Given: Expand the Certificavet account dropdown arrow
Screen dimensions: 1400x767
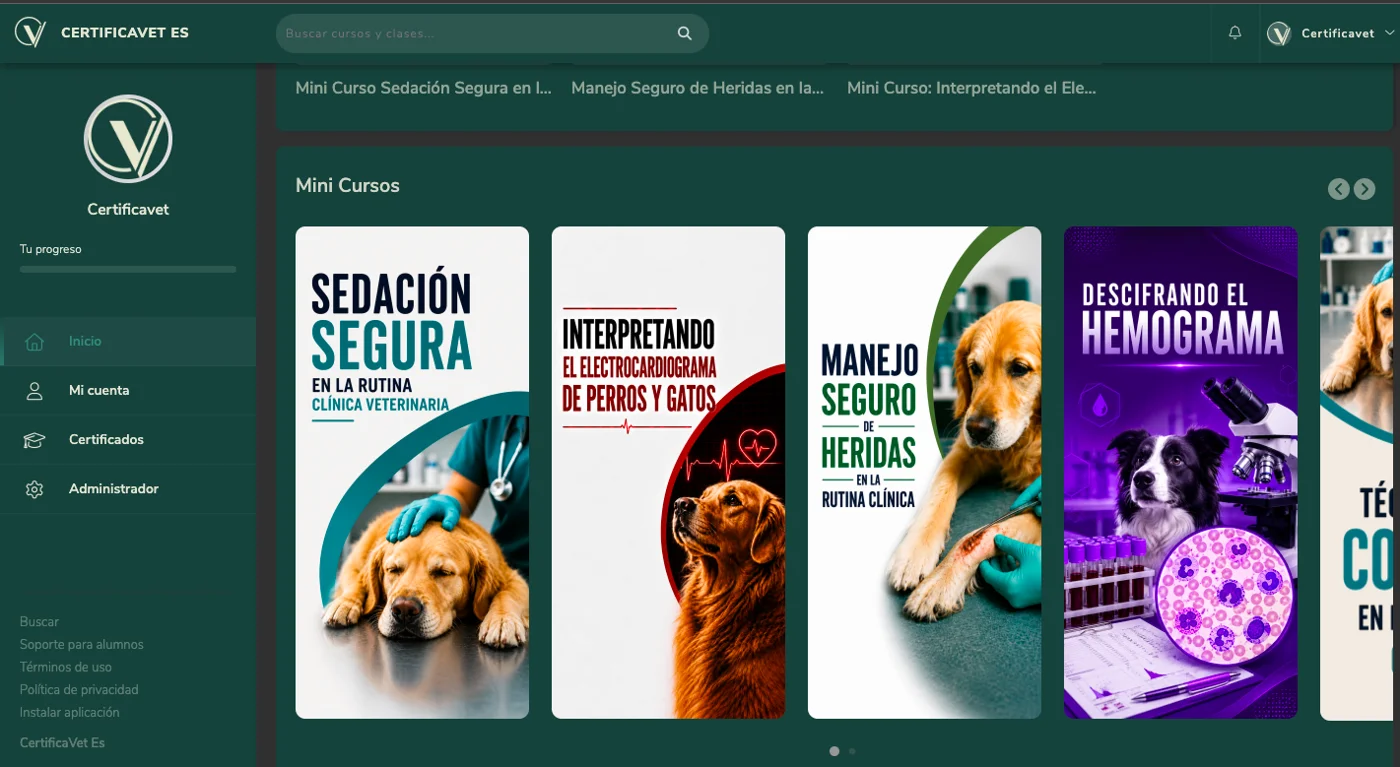Looking at the screenshot, I should (1389, 33).
